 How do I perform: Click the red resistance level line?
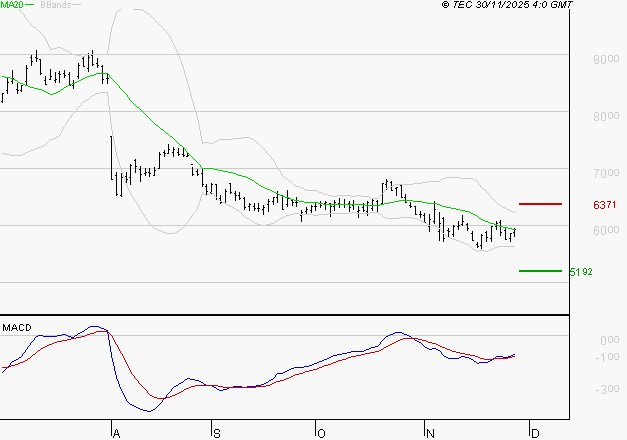[540, 204]
